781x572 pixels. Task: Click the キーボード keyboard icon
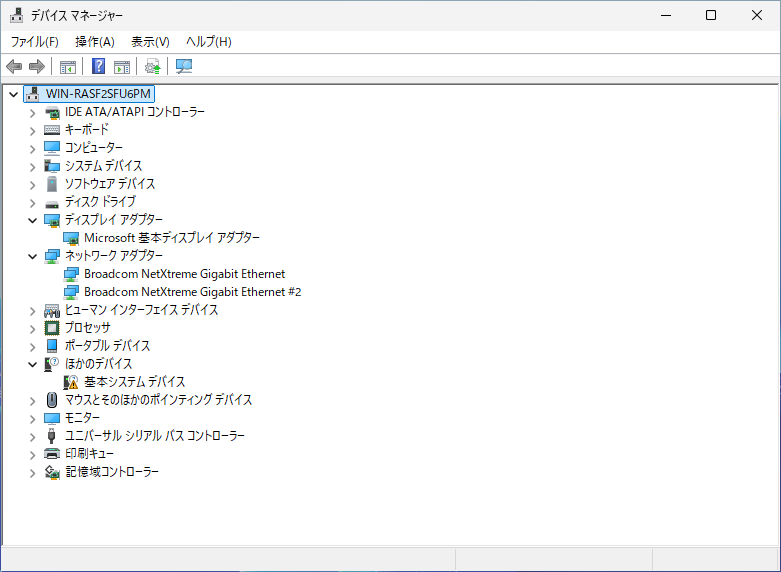(x=52, y=130)
